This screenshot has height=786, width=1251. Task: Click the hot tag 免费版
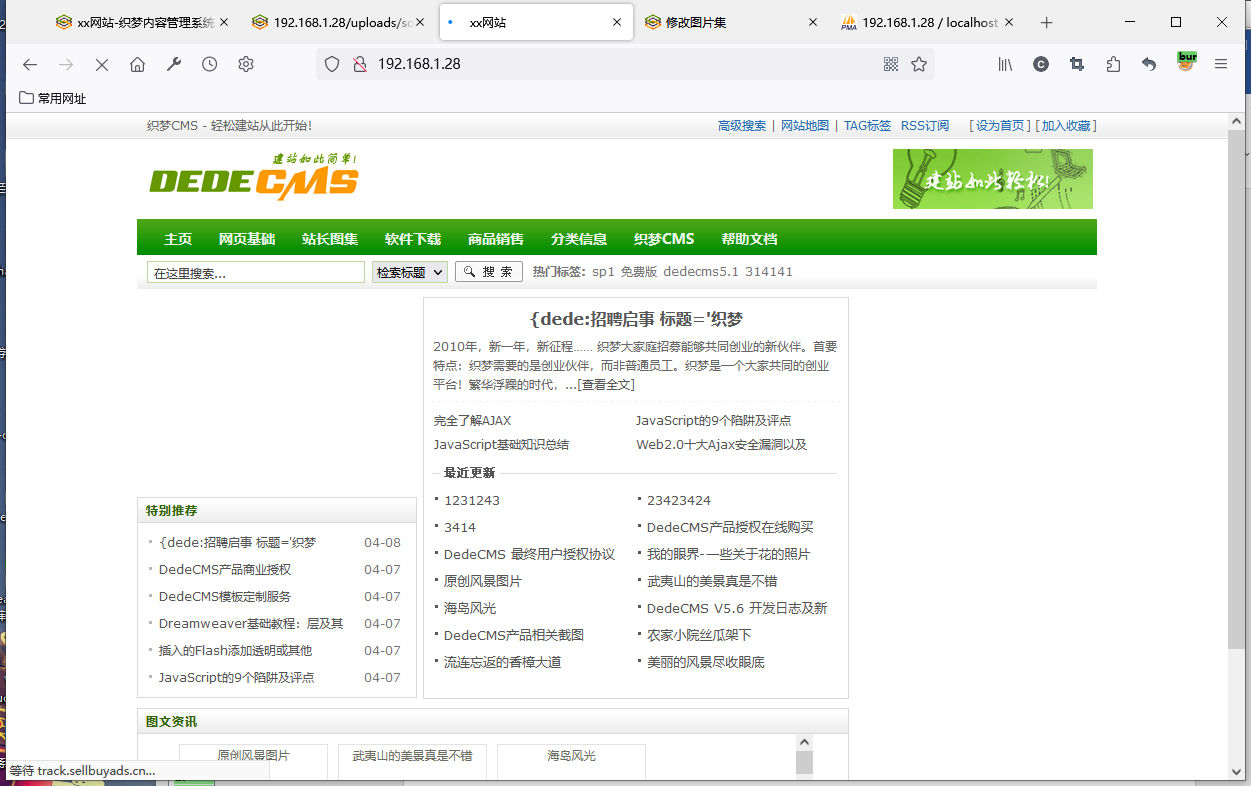tap(638, 272)
